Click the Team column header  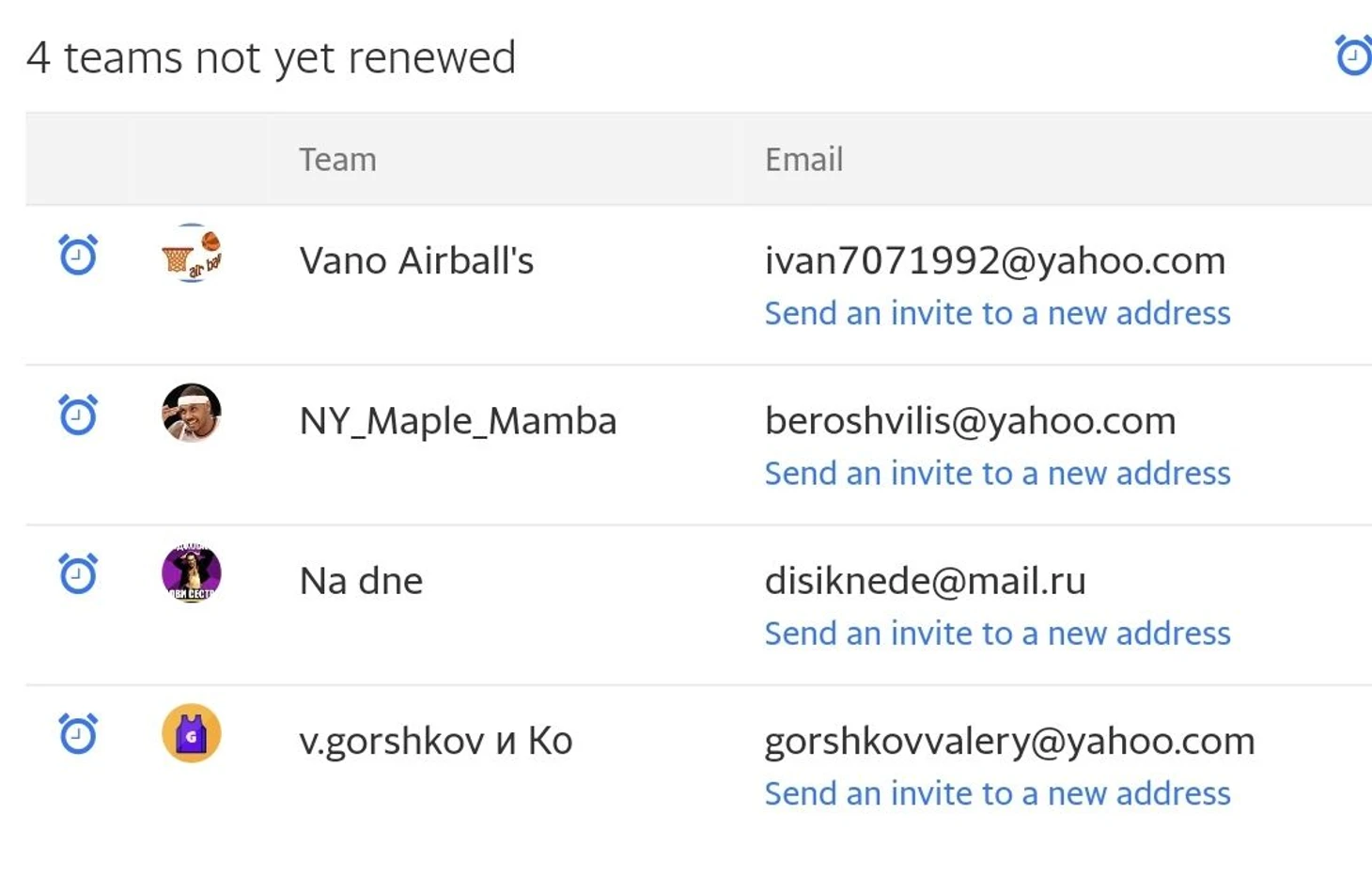[x=337, y=160]
